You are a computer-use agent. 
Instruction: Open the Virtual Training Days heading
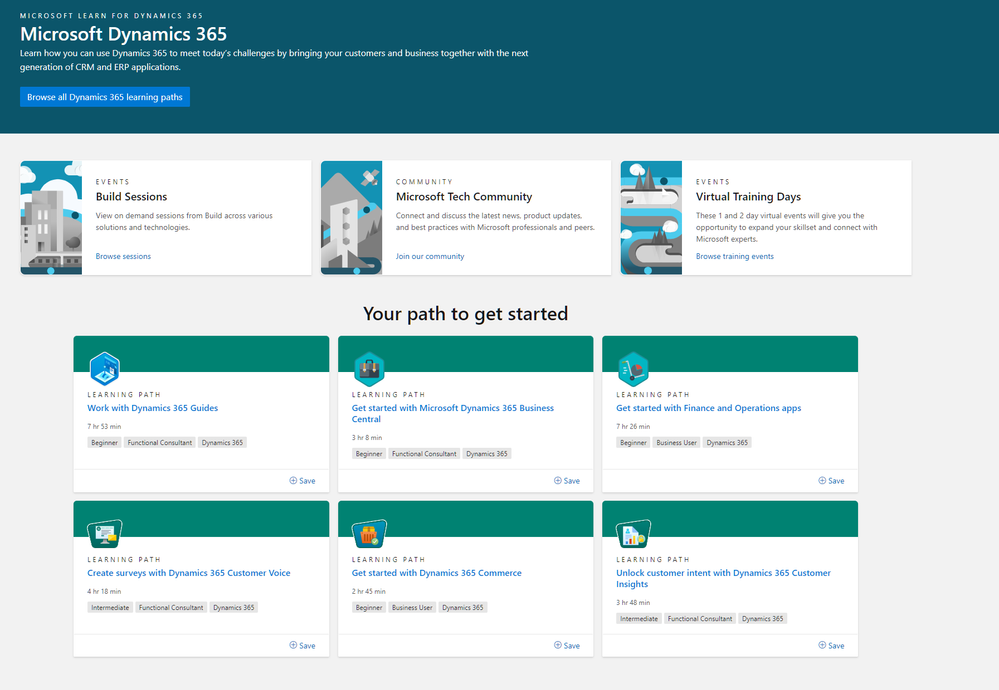[x=748, y=197]
